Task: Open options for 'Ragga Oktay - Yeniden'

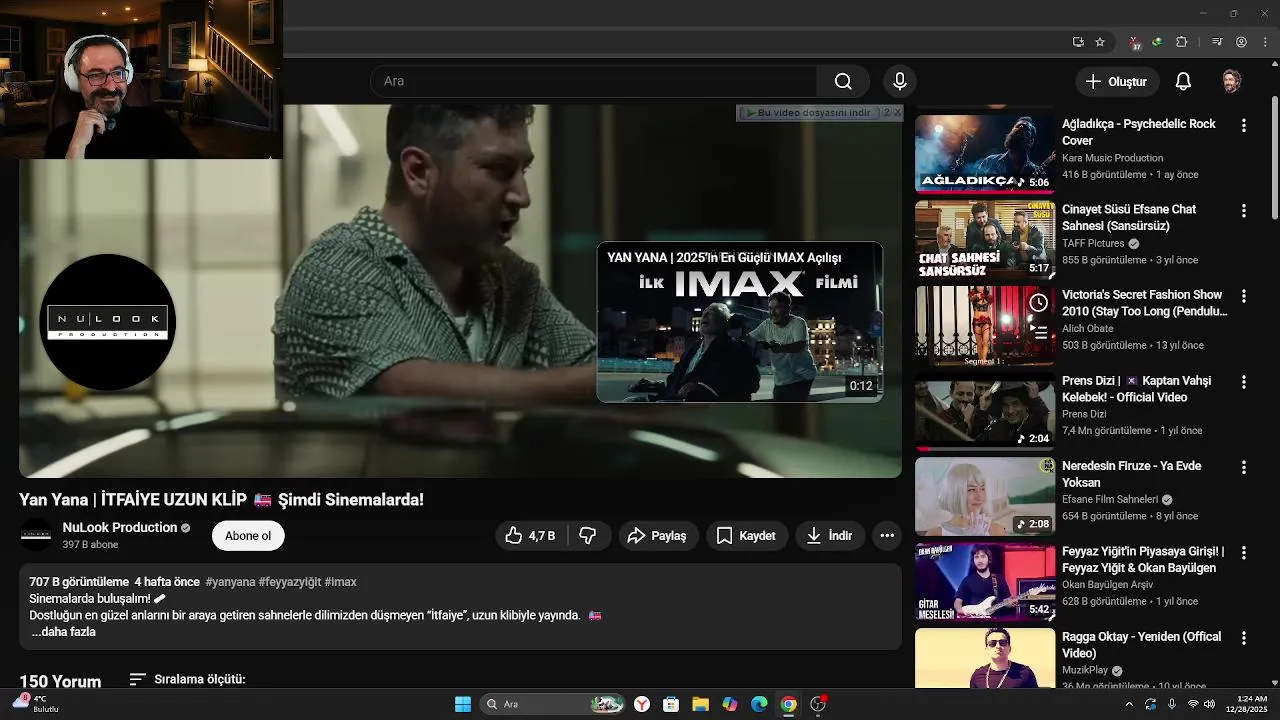Action: [x=1244, y=638]
